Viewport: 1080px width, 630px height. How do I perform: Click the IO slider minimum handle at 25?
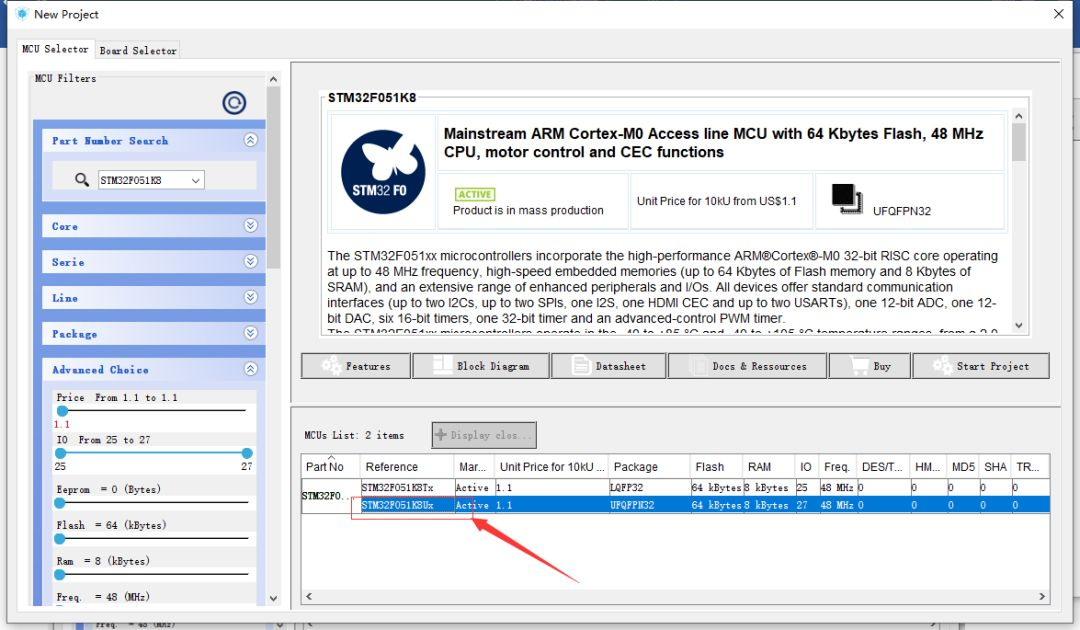(x=61, y=453)
